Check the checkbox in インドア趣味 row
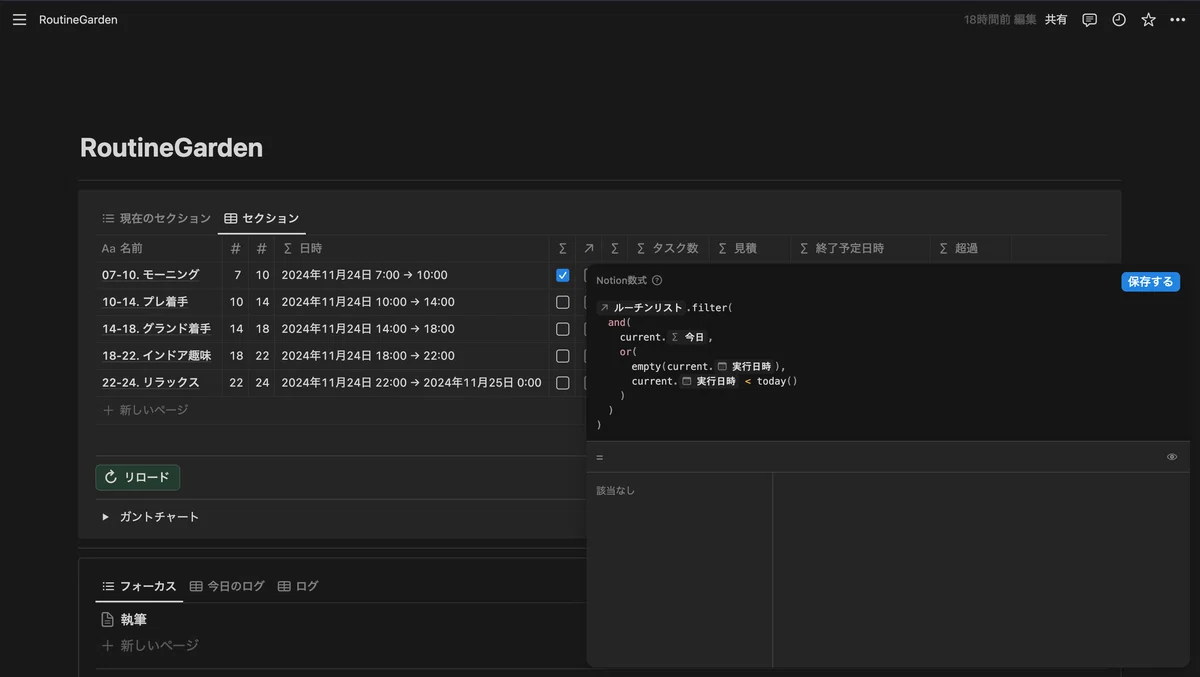The image size is (1200, 677). [x=563, y=356]
